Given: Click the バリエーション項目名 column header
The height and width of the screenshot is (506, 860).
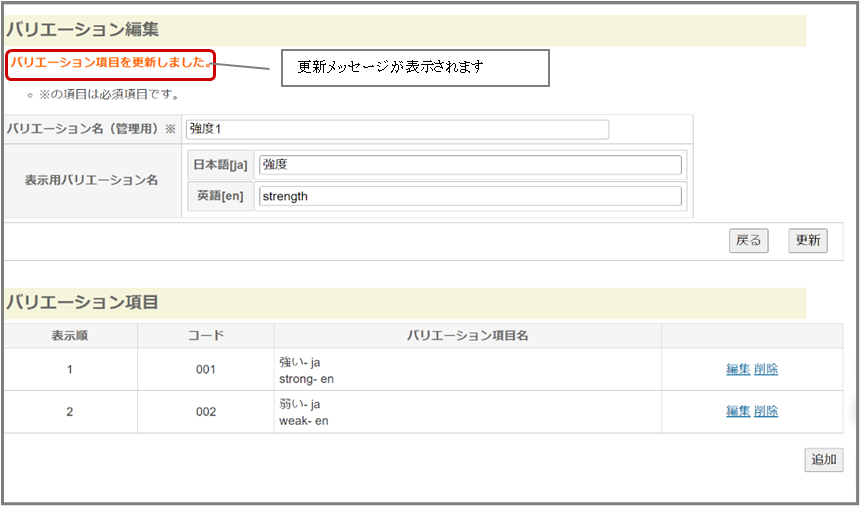Looking at the screenshot, I should (x=466, y=336).
